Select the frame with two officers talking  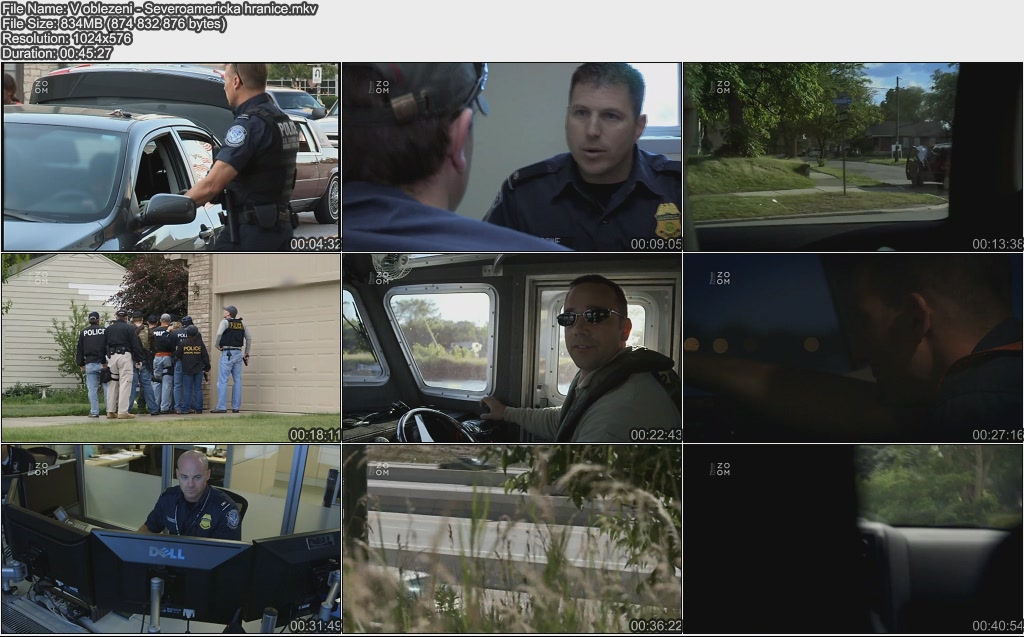tap(512, 157)
